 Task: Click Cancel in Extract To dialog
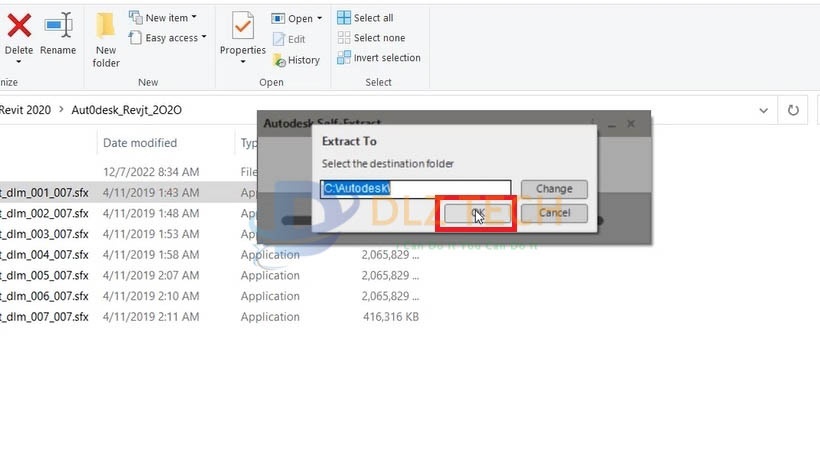553,213
